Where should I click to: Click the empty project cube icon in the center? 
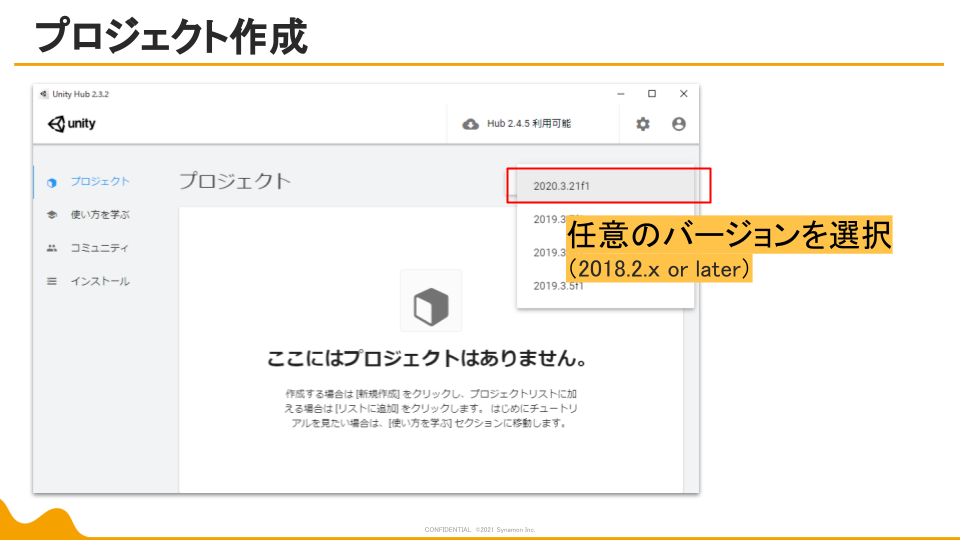(431, 306)
